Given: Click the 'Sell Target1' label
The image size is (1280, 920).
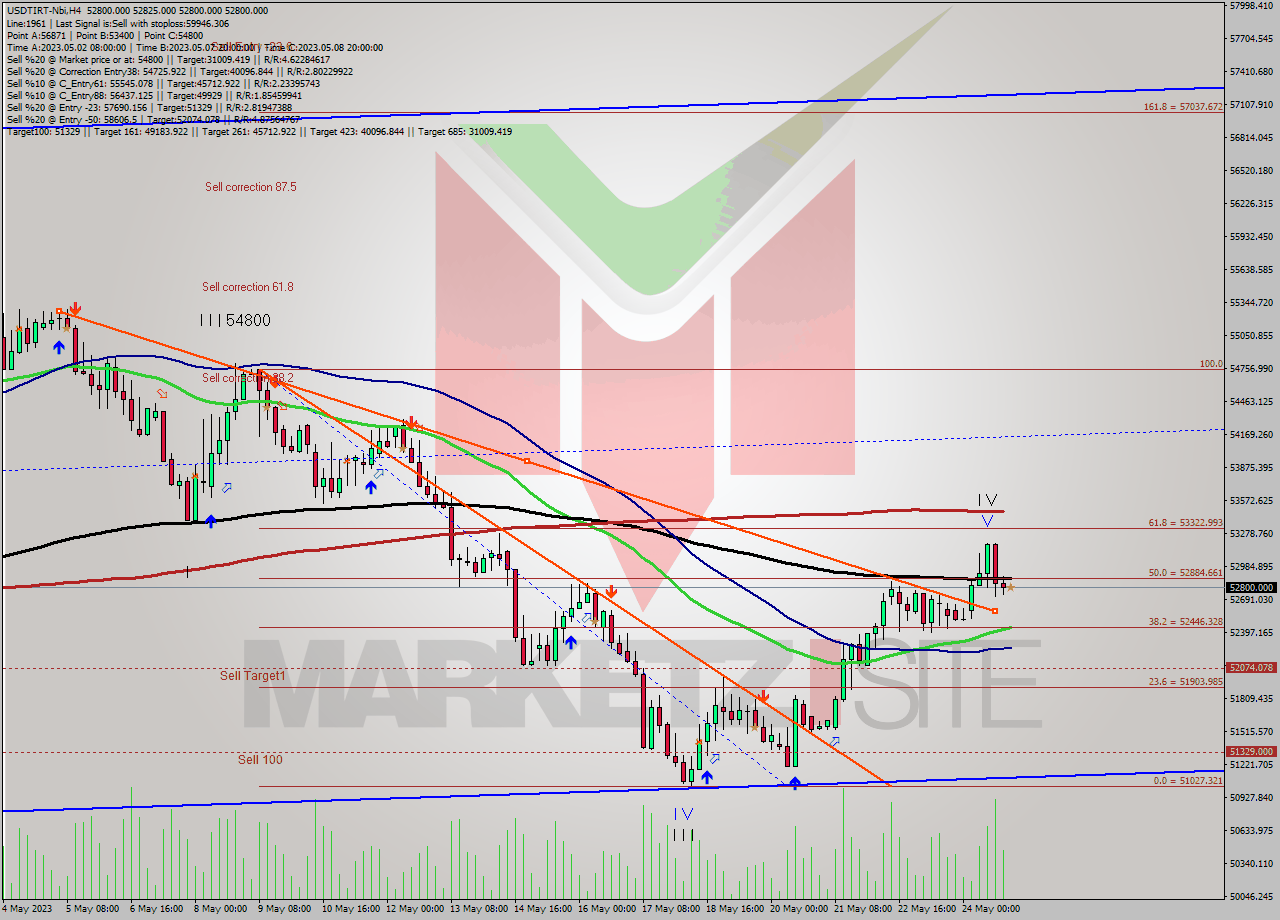Looking at the screenshot, I should 253,676.
